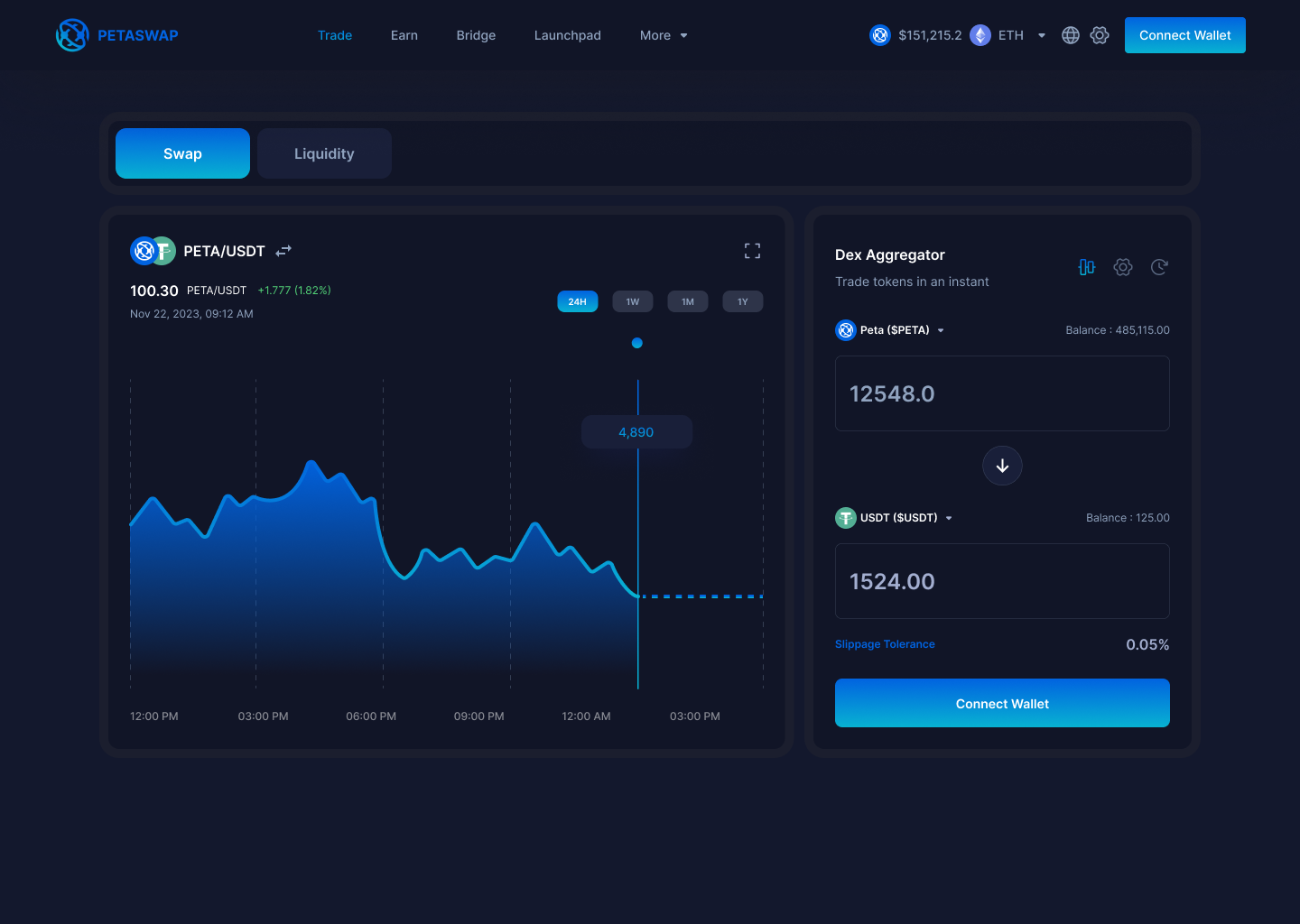The image size is (1300, 924).
Task: Open the globe language selector
Action: pyautogui.click(x=1071, y=35)
